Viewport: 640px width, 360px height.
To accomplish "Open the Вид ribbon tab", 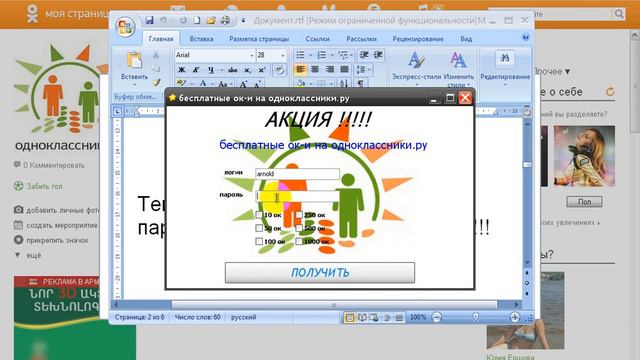I will click(x=466, y=39).
